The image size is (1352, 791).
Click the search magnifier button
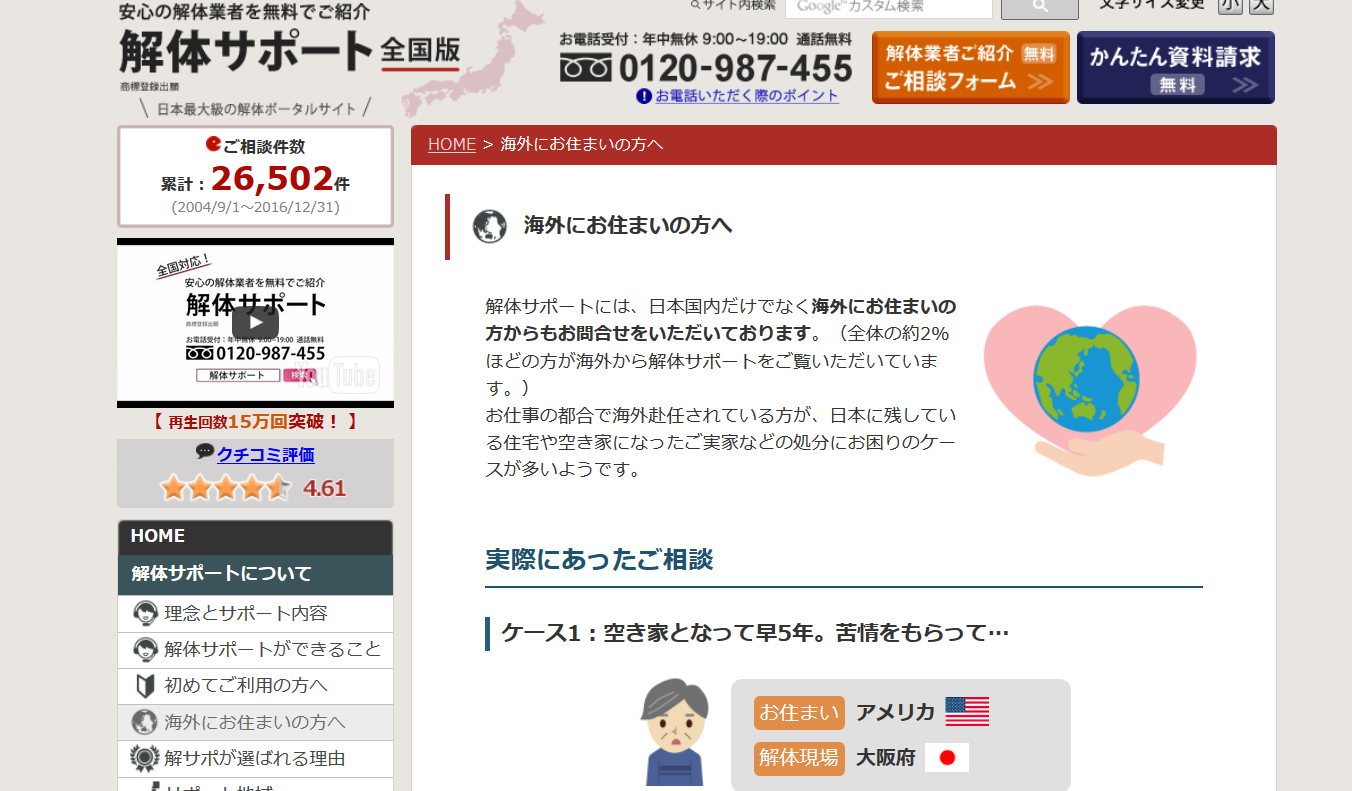coord(1039,7)
